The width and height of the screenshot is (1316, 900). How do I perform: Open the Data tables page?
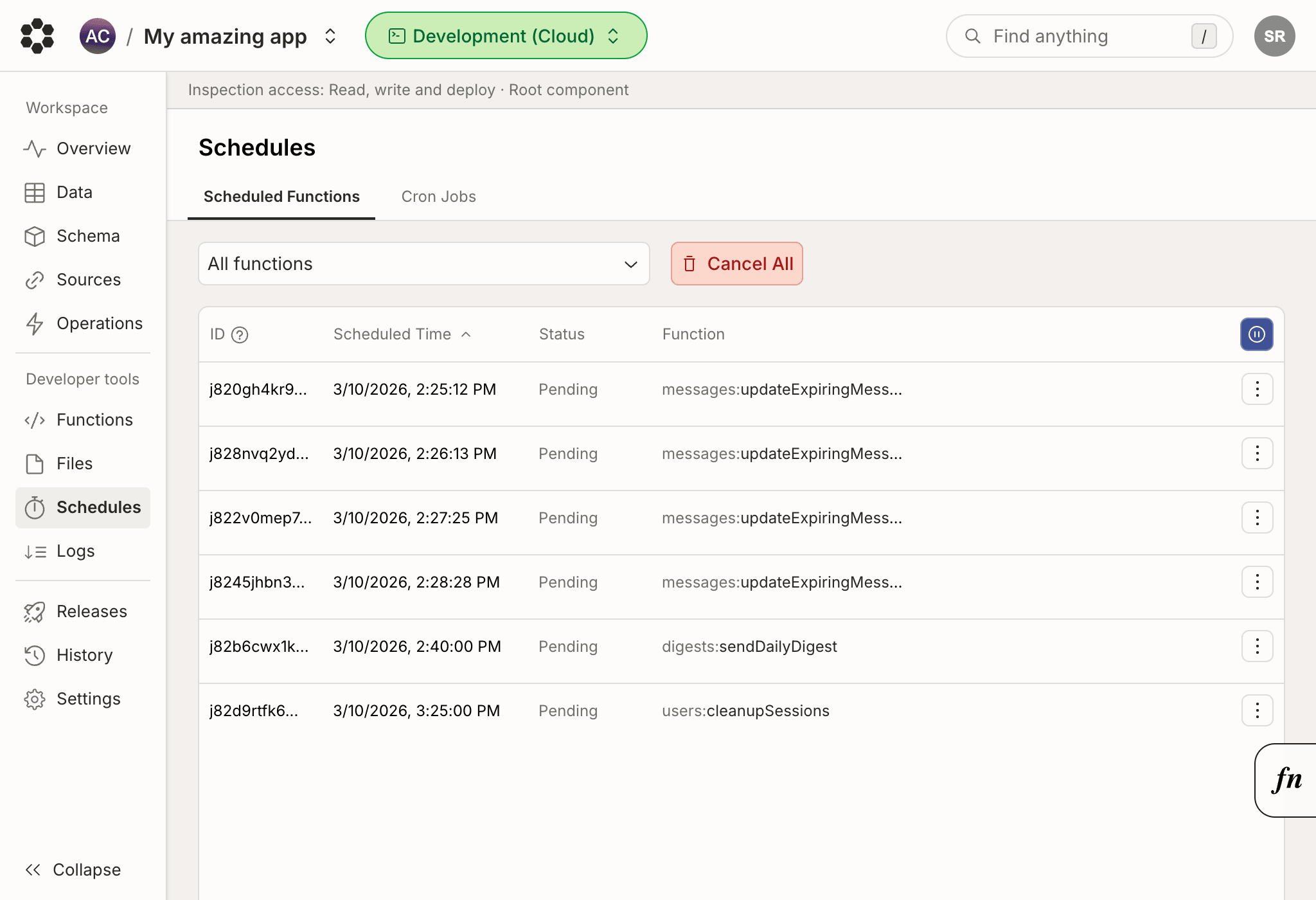pos(83,192)
